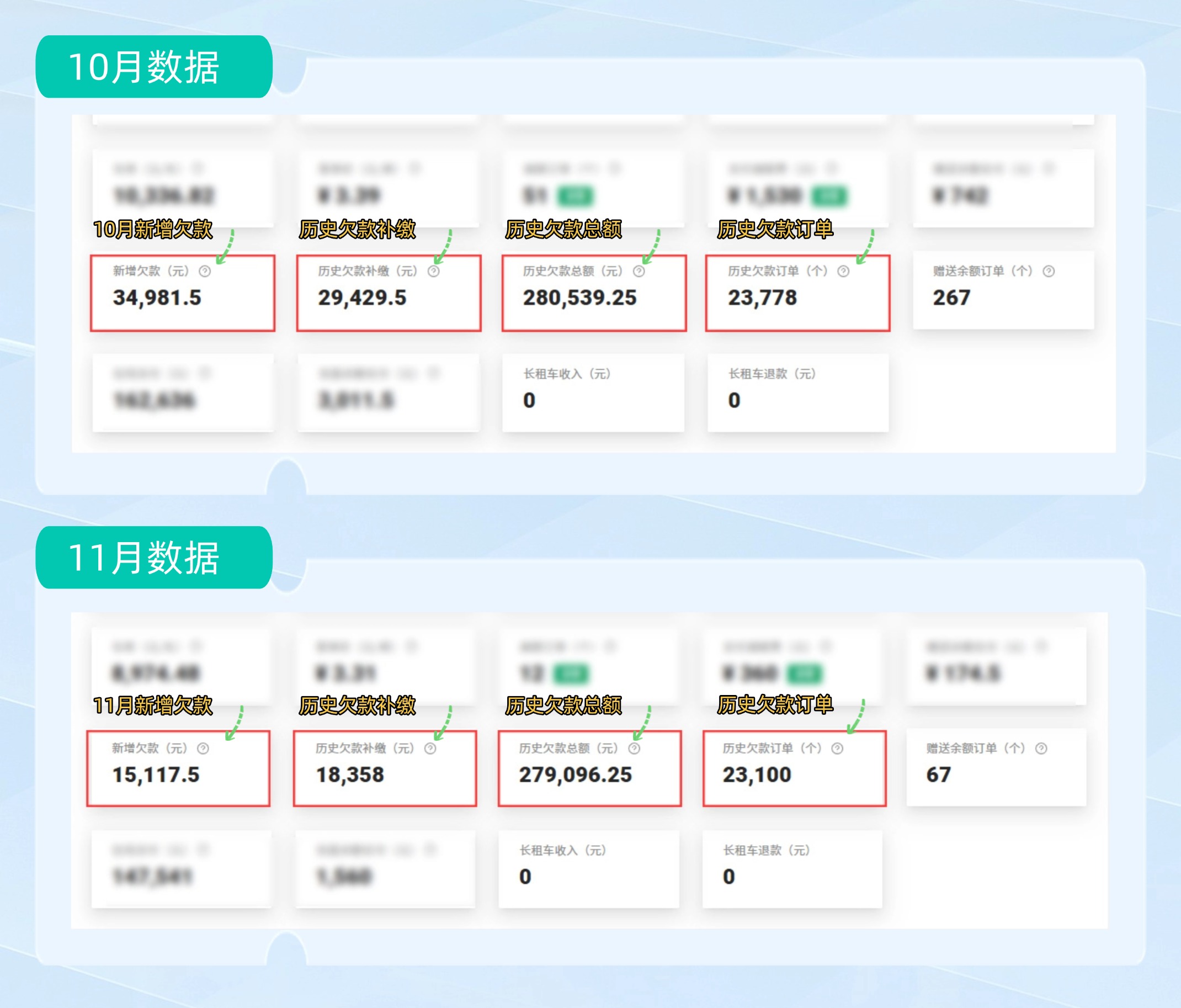
Task: Click the 赠送余额订单 value 67
Action: point(938,775)
